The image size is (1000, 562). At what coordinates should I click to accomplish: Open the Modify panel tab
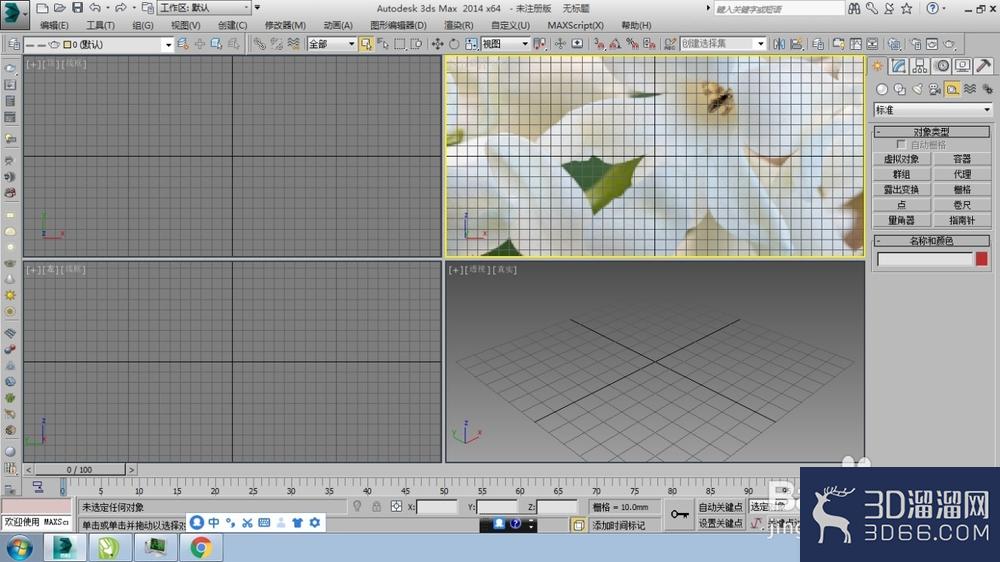pos(899,66)
